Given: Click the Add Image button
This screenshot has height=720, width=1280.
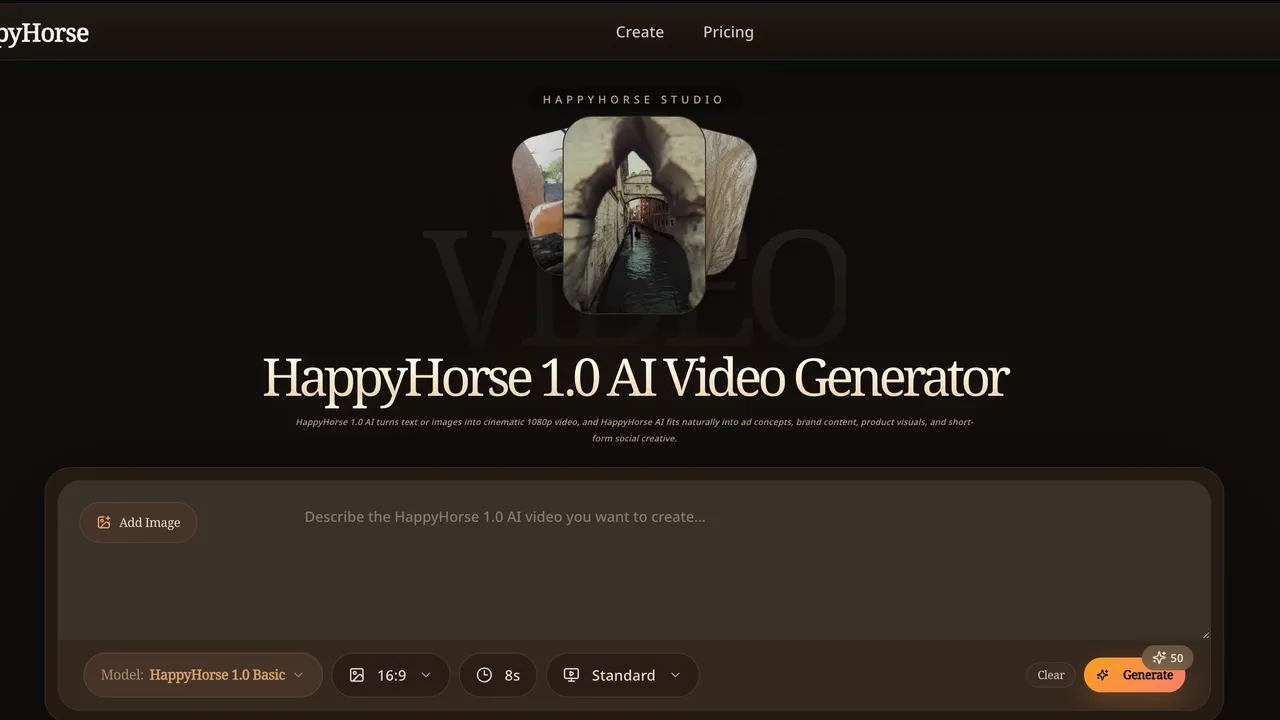Looking at the screenshot, I should (x=138, y=522).
